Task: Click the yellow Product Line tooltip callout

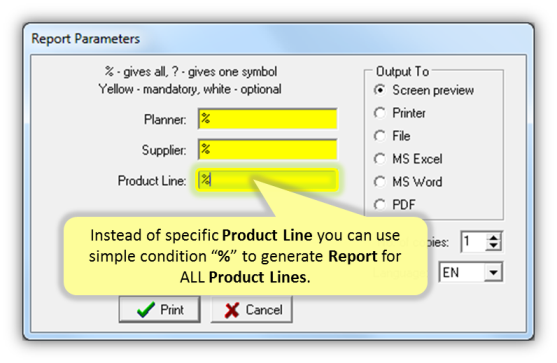Action: point(245,256)
